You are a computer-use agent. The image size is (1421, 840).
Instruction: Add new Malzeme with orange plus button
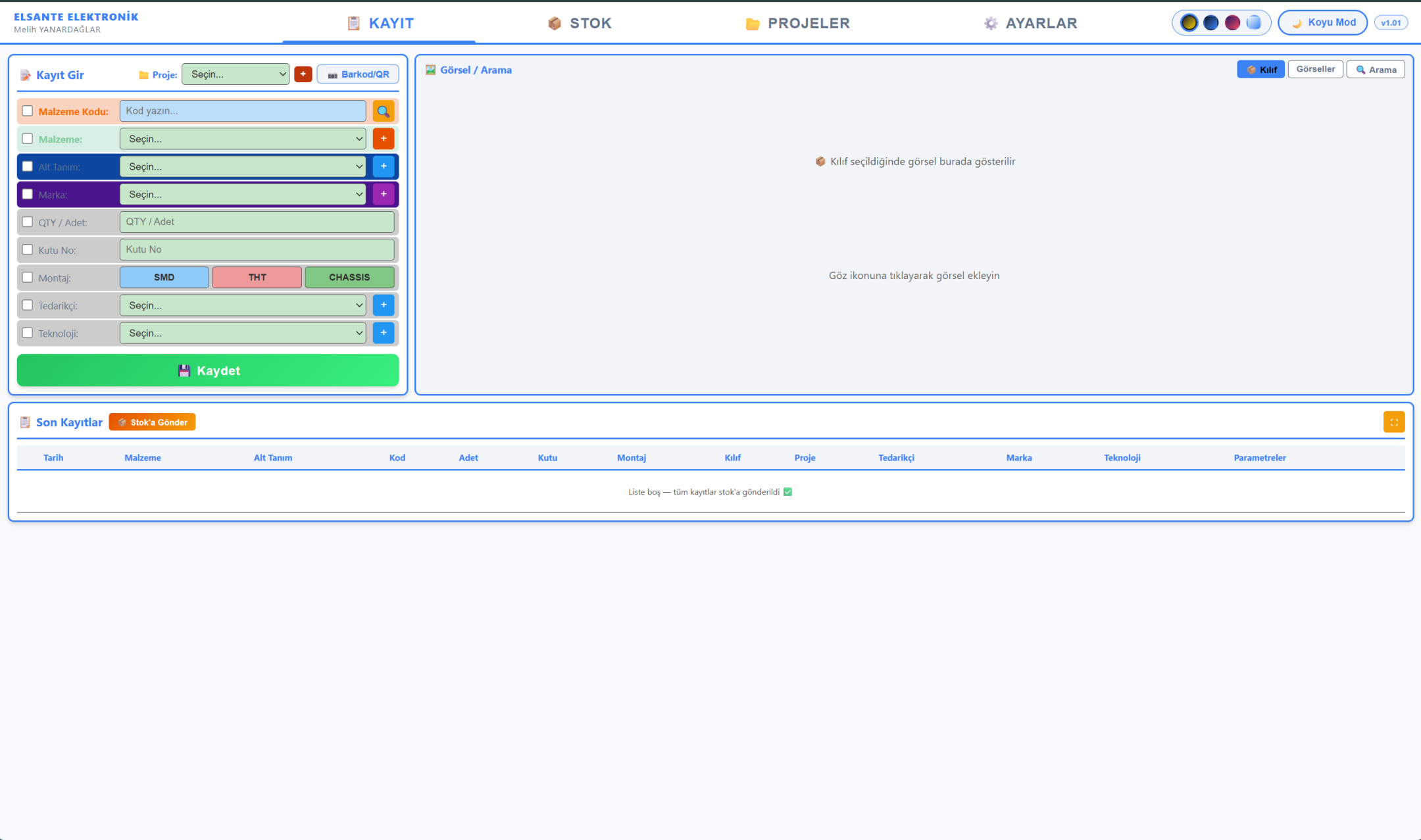[x=383, y=139]
